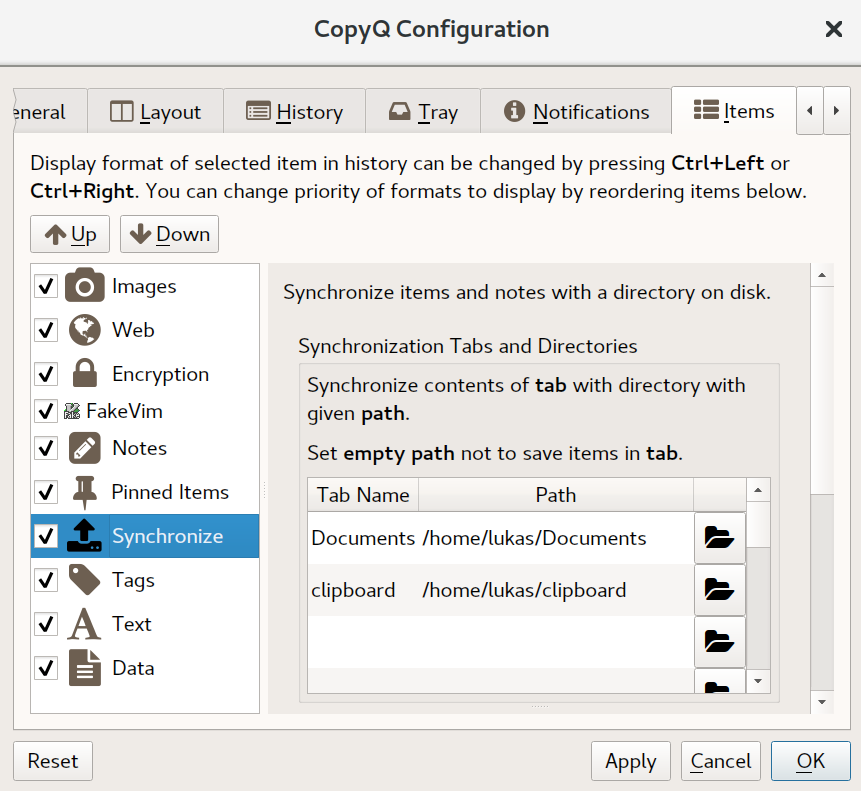
Task: Disable the Data plugin checkbox
Action: coord(46,668)
